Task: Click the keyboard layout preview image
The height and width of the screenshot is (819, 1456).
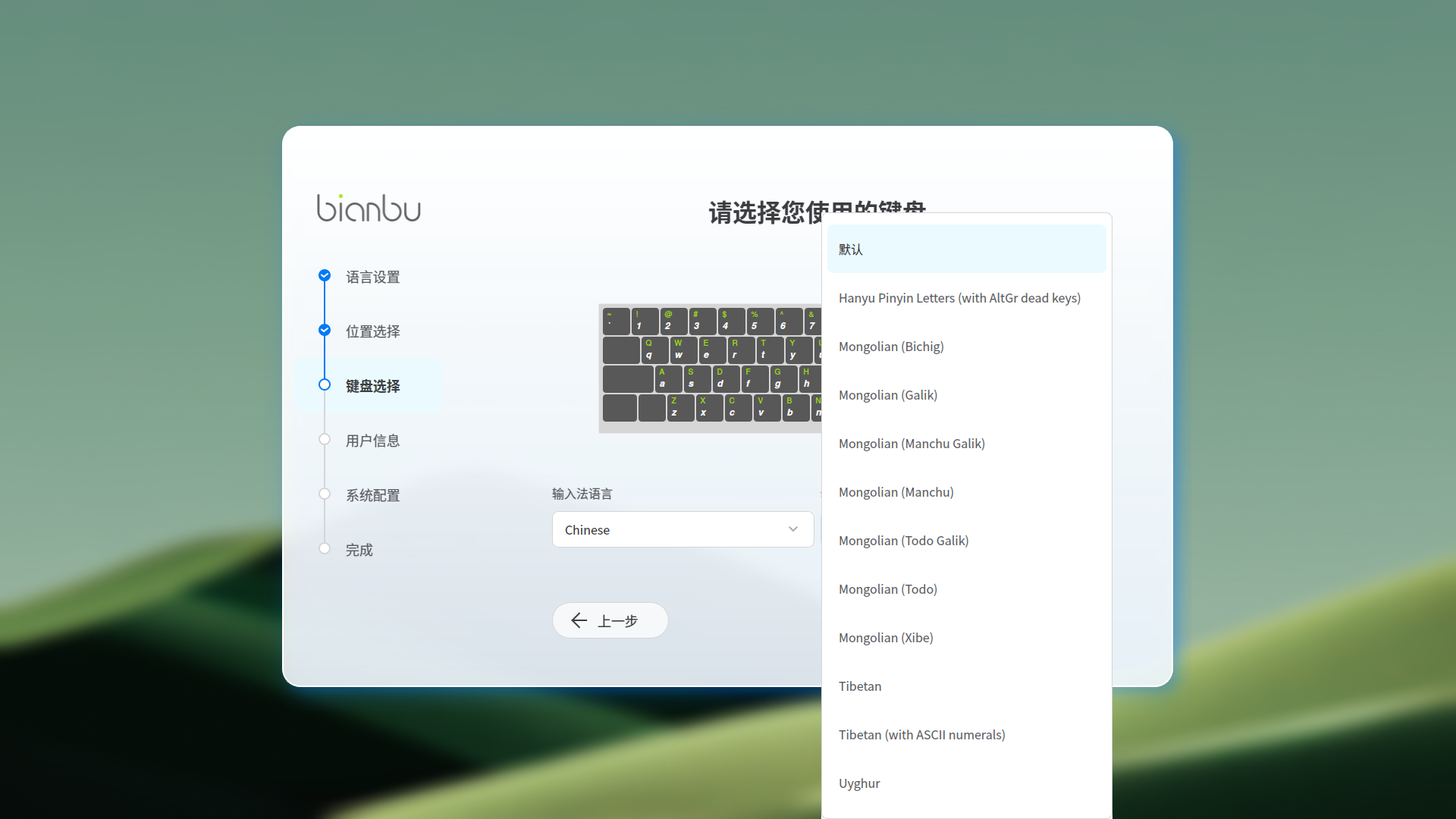Action: click(709, 368)
